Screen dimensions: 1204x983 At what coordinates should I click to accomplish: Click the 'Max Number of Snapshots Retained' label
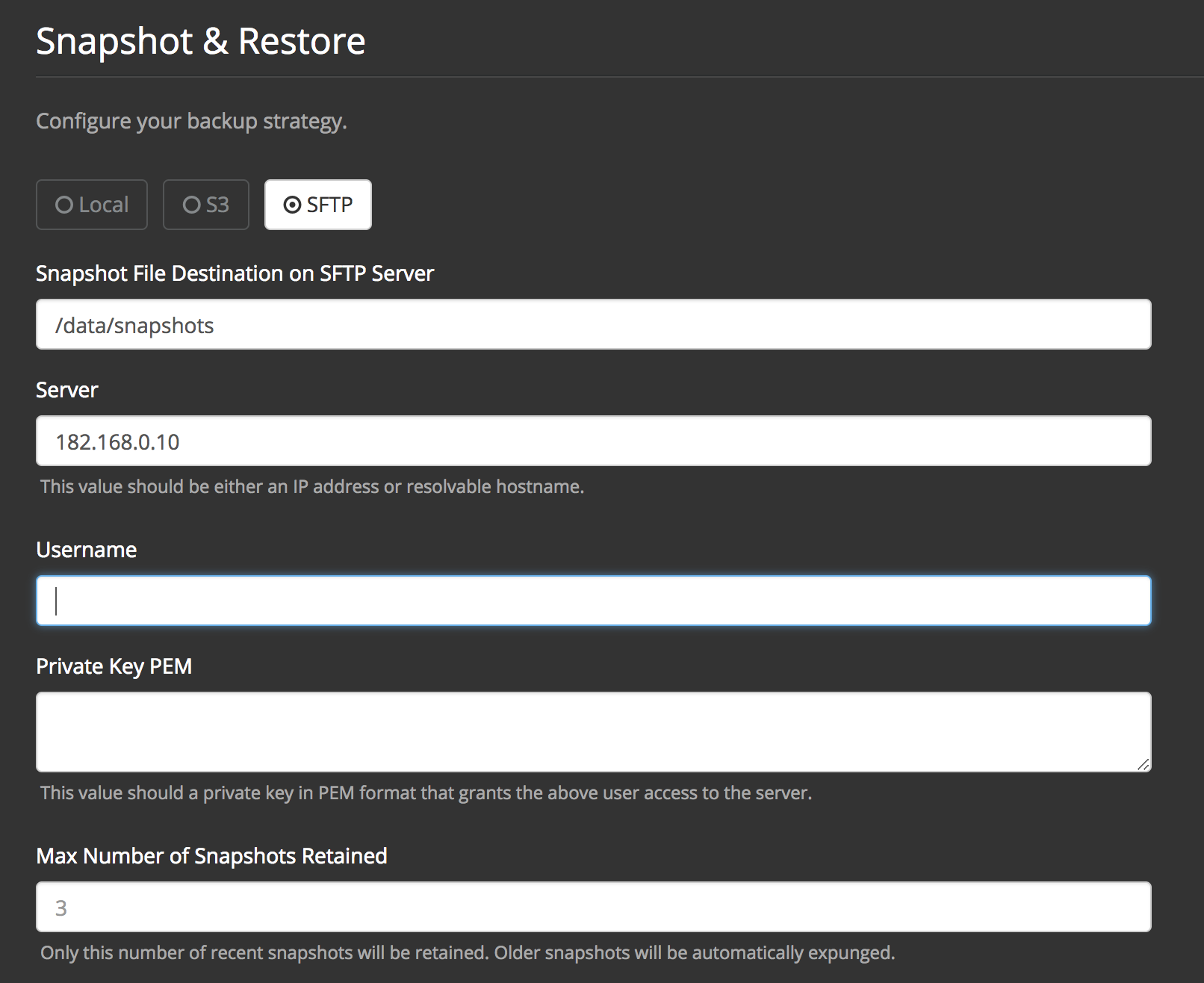point(211,856)
